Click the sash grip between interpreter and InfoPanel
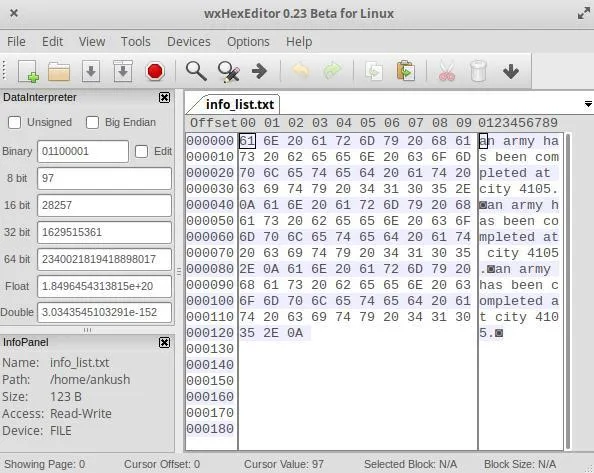The image size is (594, 473). coord(87,330)
